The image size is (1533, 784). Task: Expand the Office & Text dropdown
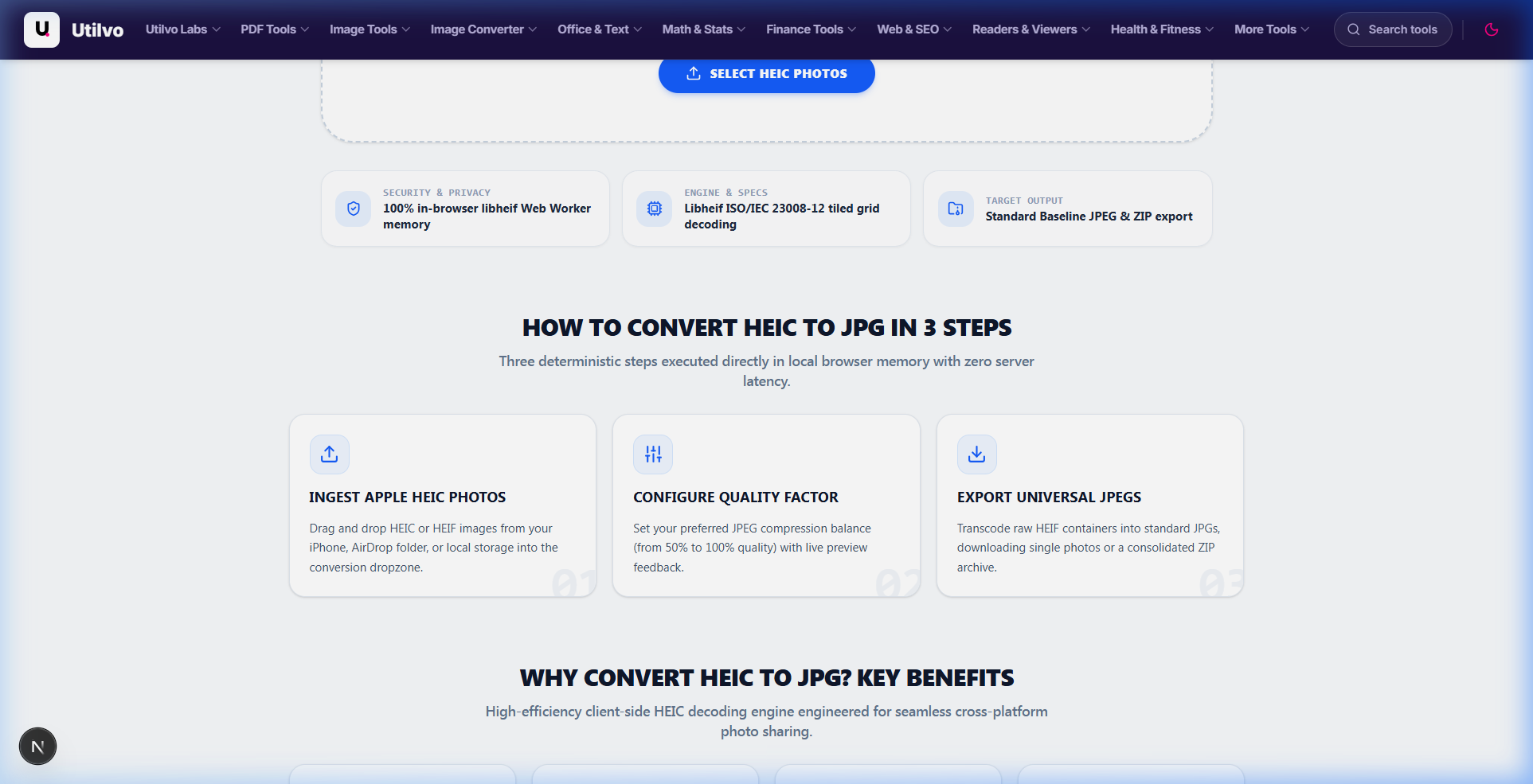point(600,29)
